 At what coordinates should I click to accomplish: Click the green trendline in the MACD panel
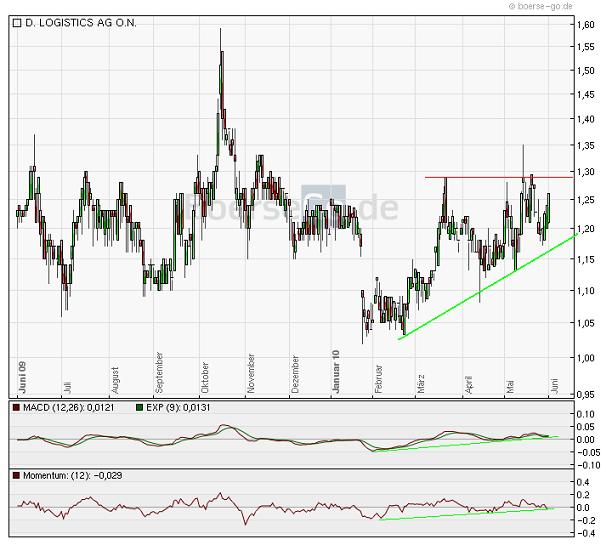[464, 444]
